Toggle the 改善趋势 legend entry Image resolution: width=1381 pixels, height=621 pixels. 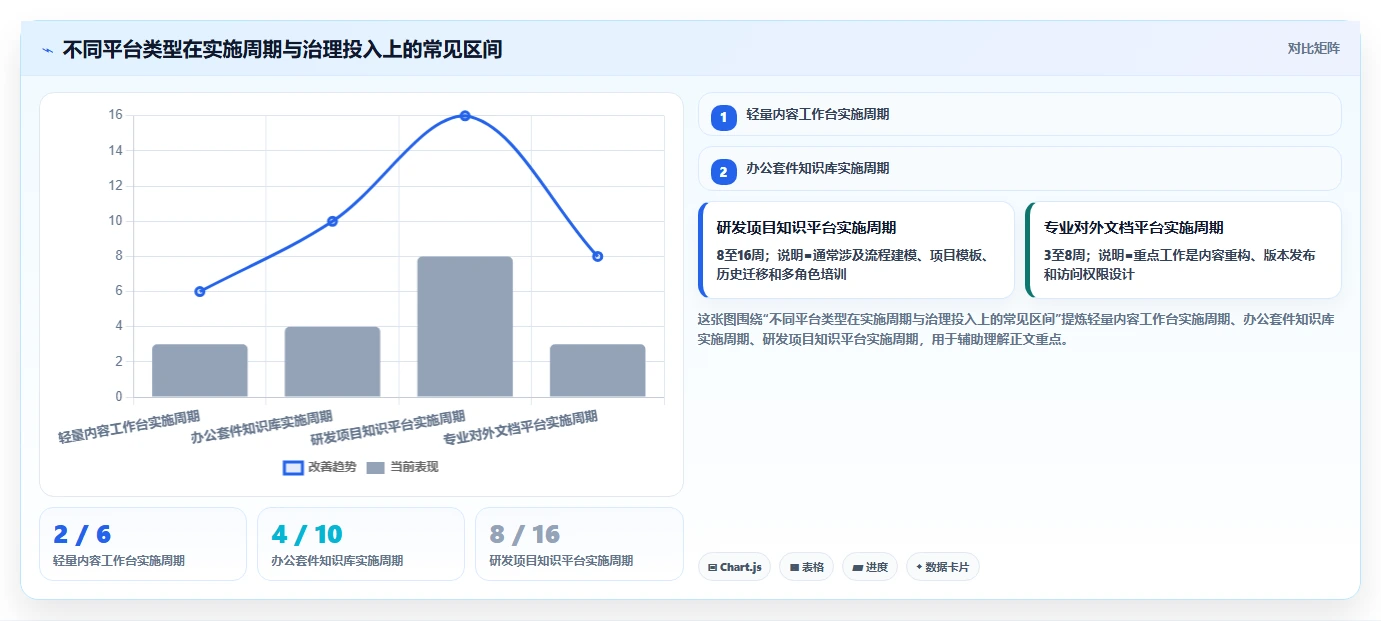[x=319, y=467]
